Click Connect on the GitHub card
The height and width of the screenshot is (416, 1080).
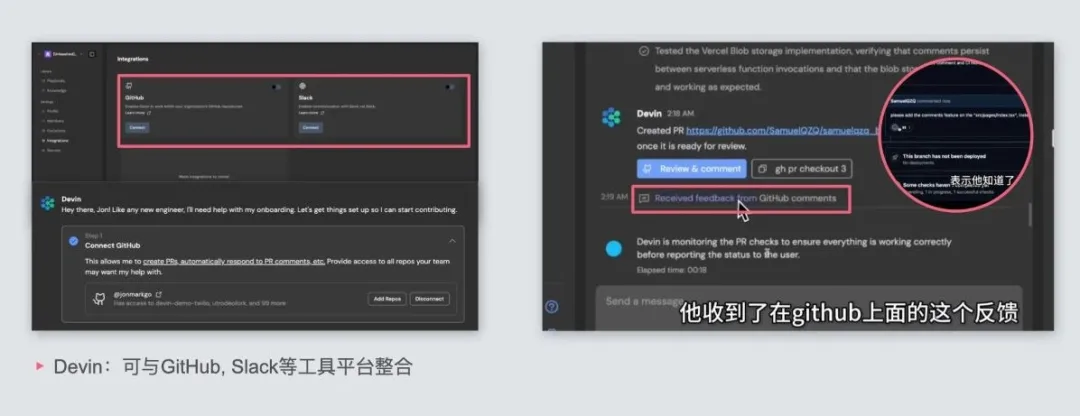click(138, 127)
